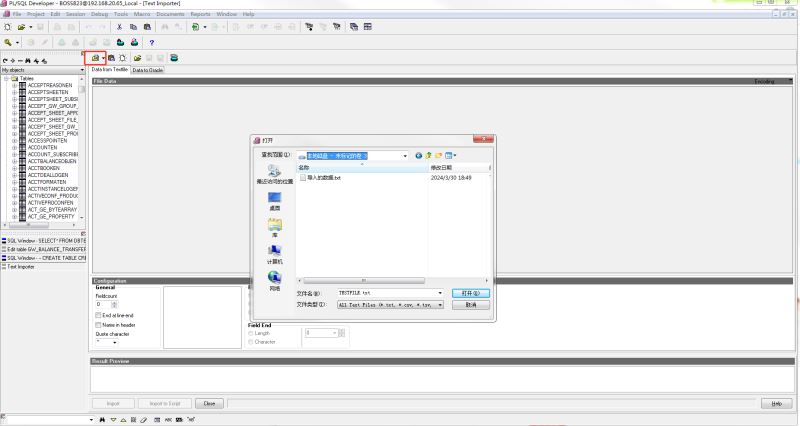
Task: Open the Session menu
Action: click(x=75, y=14)
